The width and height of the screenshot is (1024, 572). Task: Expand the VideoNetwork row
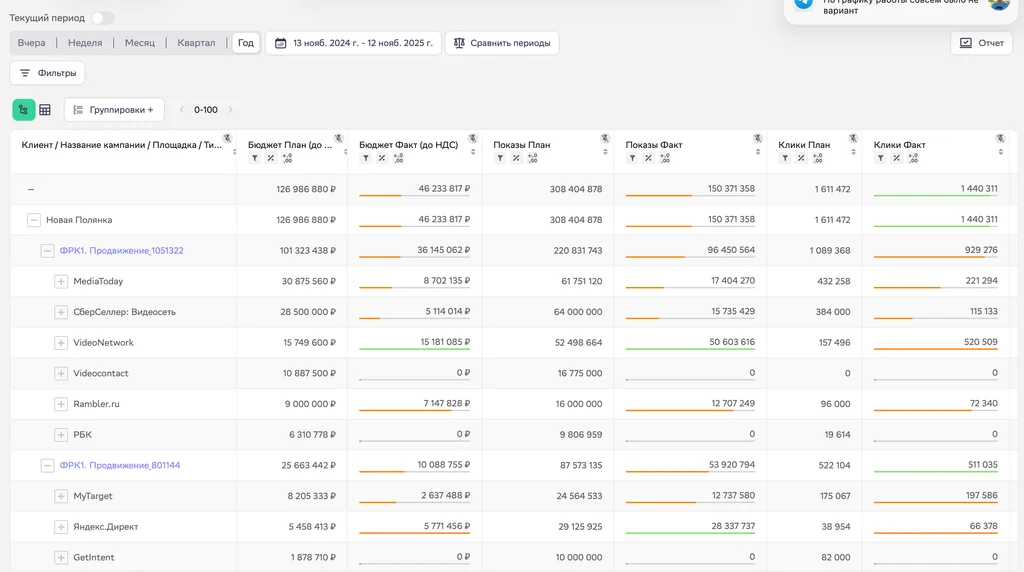pyautogui.click(x=61, y=343)
